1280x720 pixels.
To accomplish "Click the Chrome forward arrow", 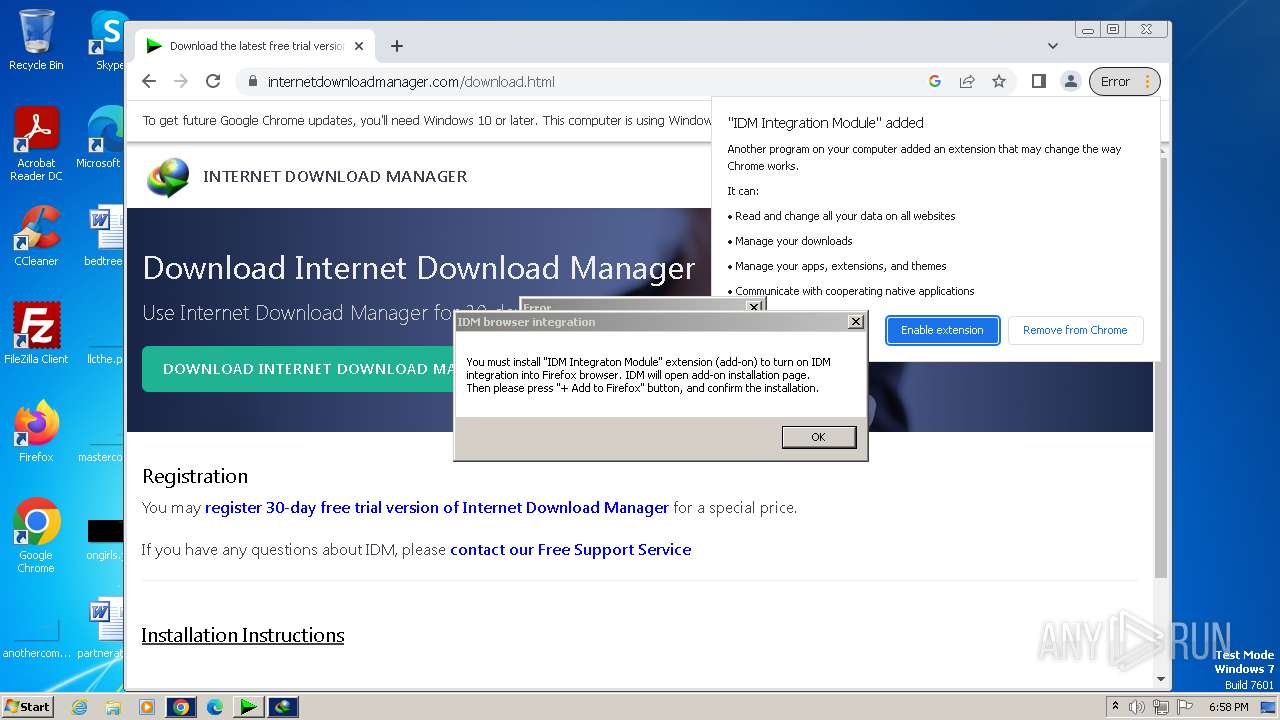I will coord(181,81).
